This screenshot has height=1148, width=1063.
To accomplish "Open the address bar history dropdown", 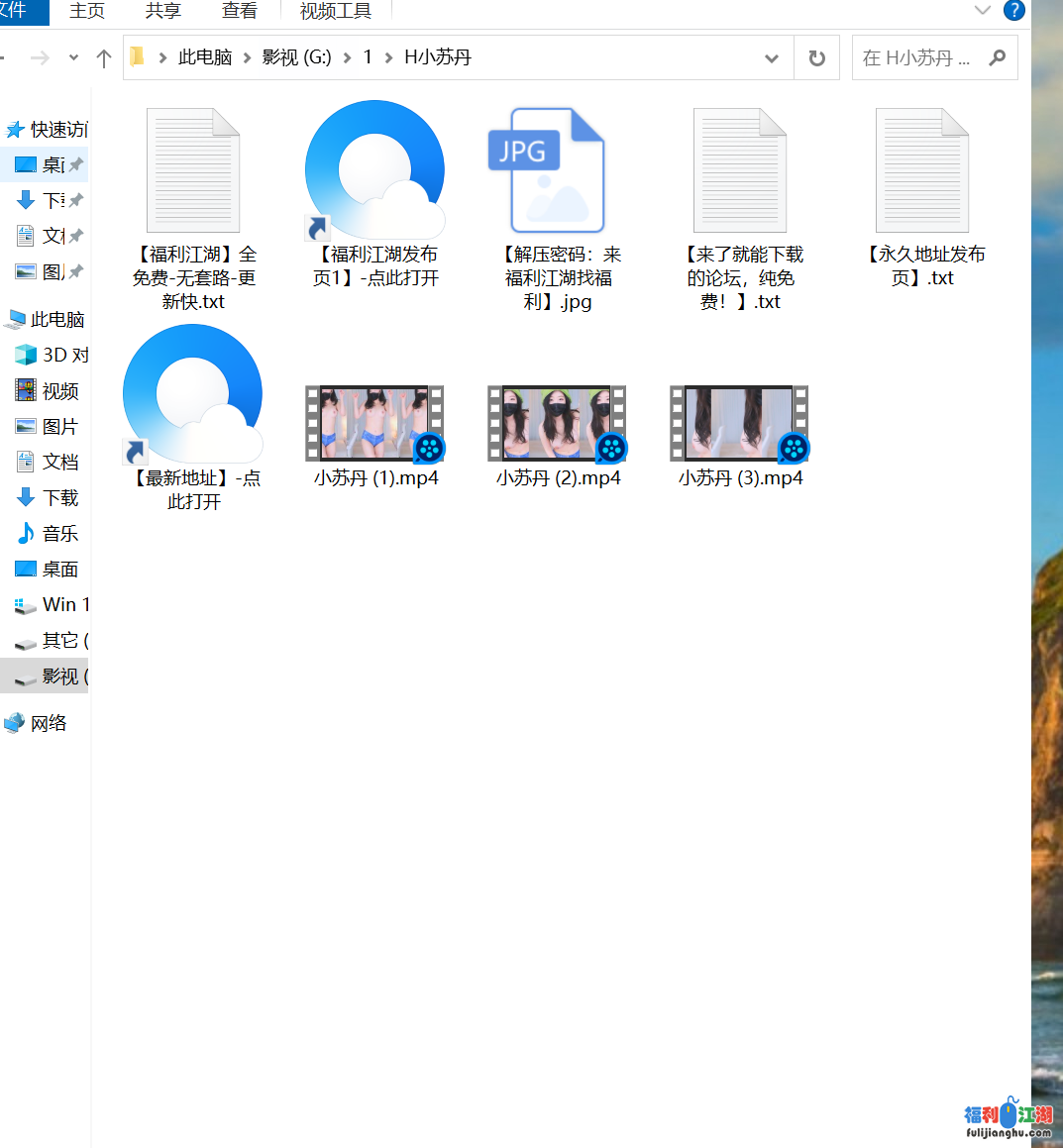I will 772,58.
